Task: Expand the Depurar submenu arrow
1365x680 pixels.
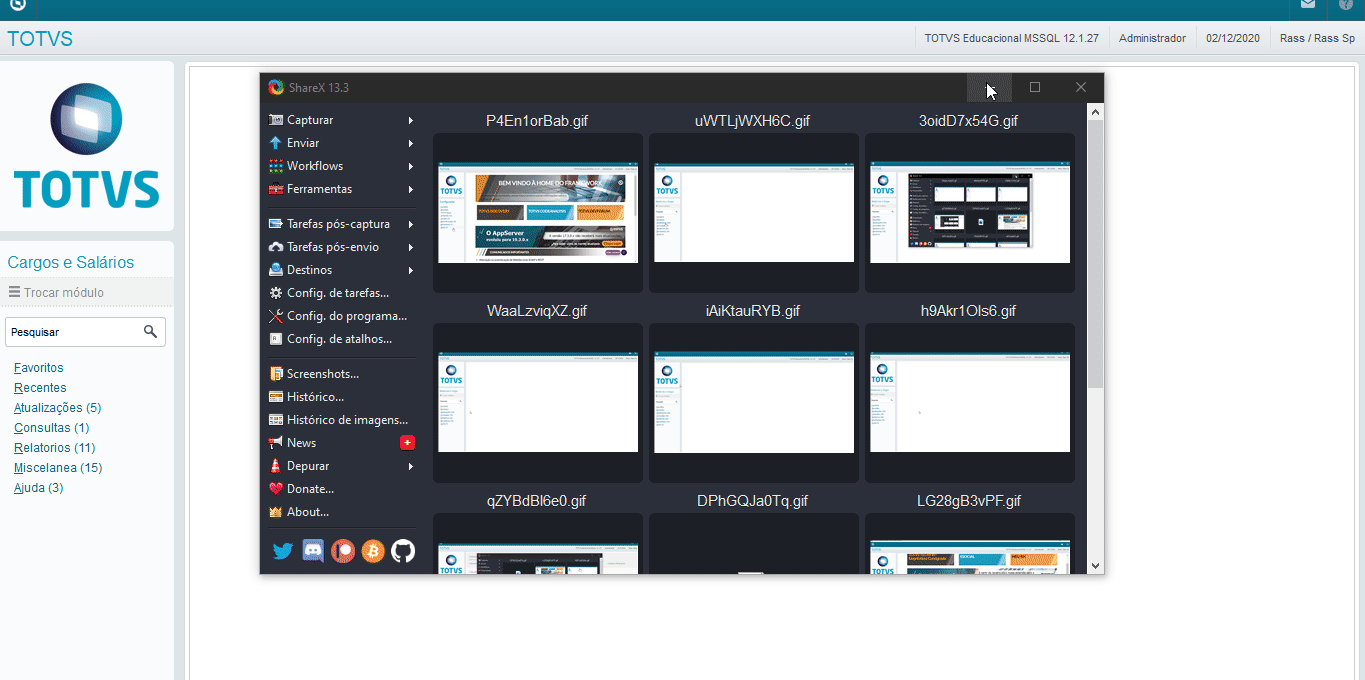Action: coord(411,466)
